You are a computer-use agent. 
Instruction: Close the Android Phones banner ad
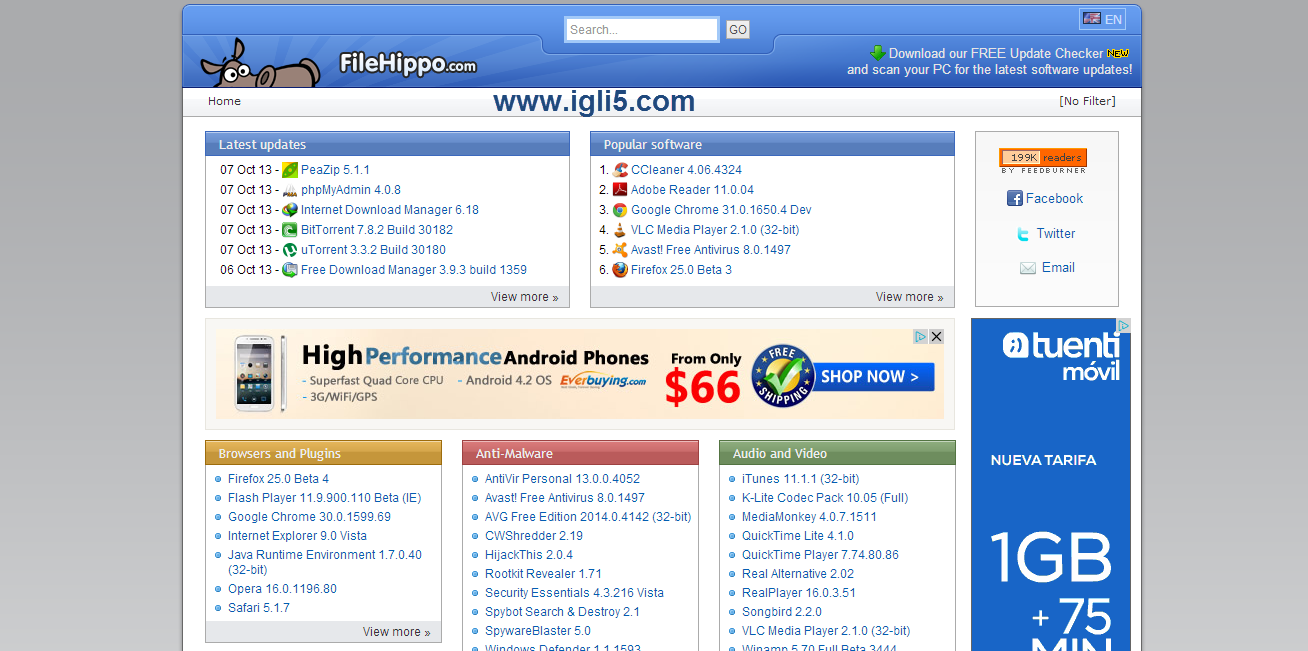[x=936, y=337]
